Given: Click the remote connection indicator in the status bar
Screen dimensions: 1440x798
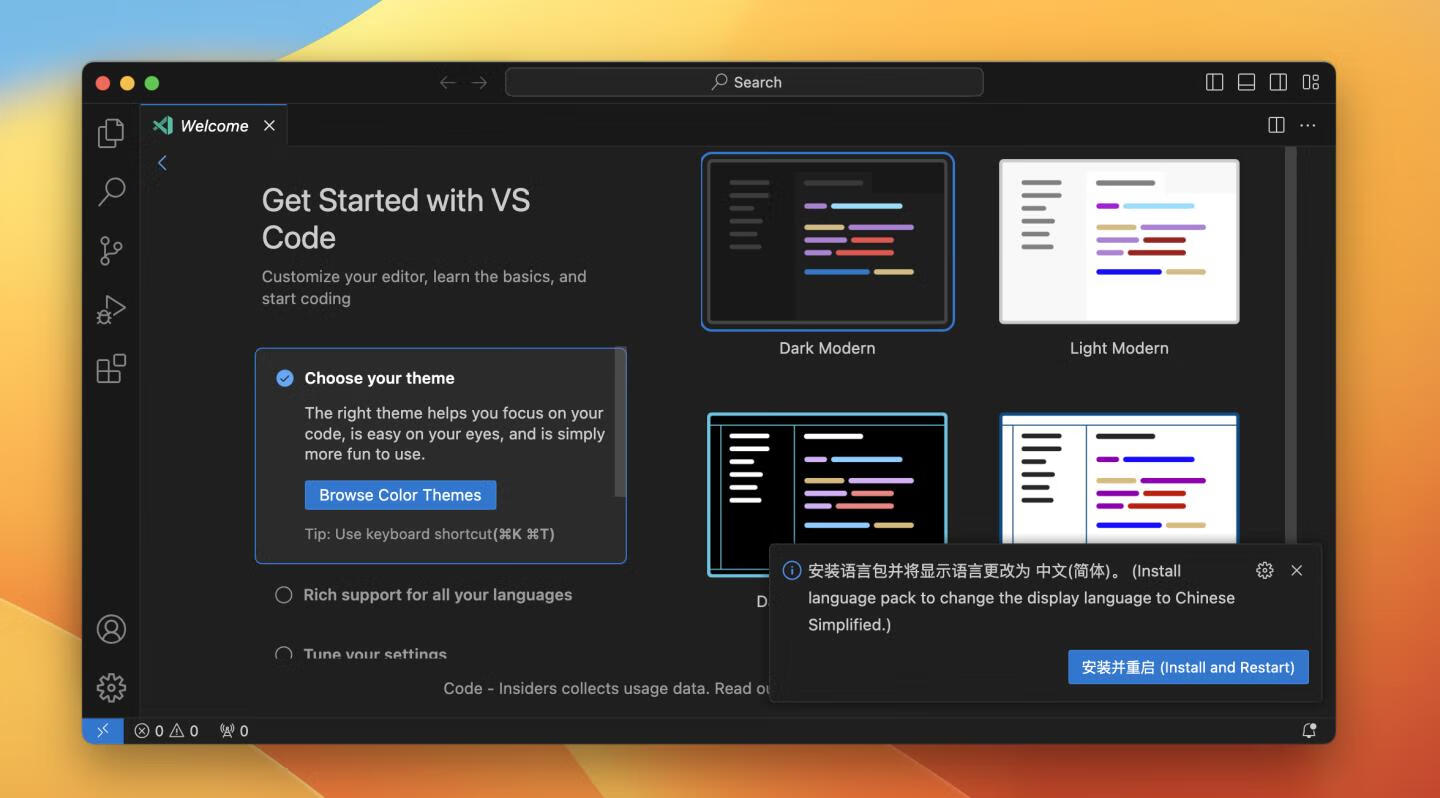Looking at the screenshot, I should pos(102,730).
